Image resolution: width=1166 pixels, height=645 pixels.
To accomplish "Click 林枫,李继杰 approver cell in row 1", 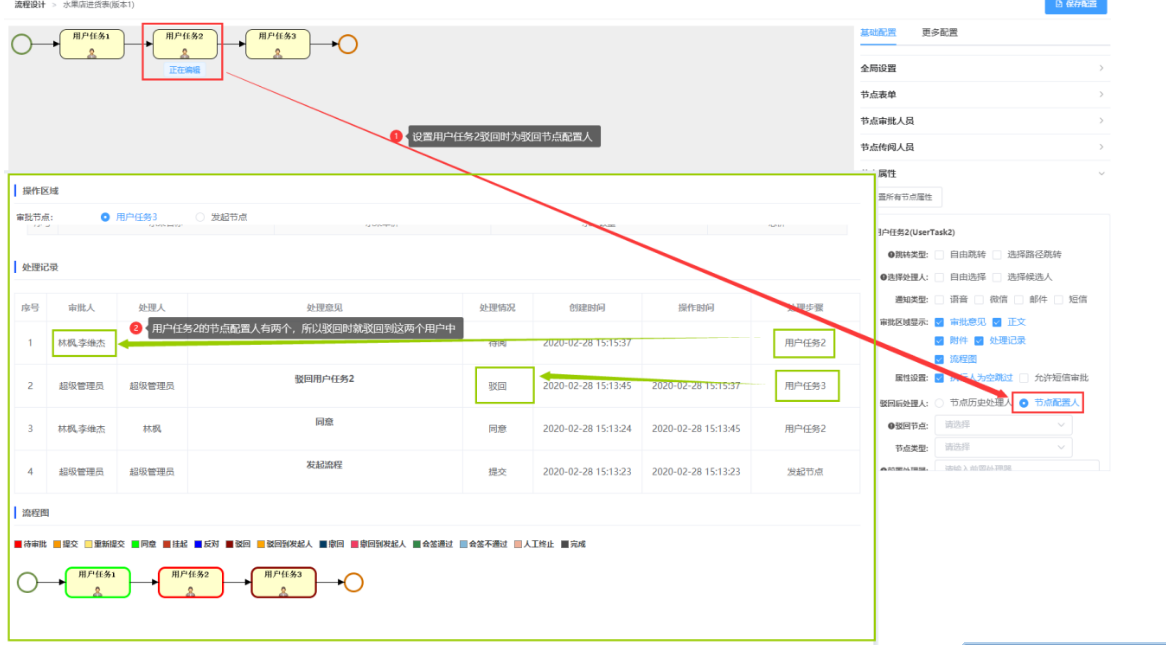I will pos(82,343).
